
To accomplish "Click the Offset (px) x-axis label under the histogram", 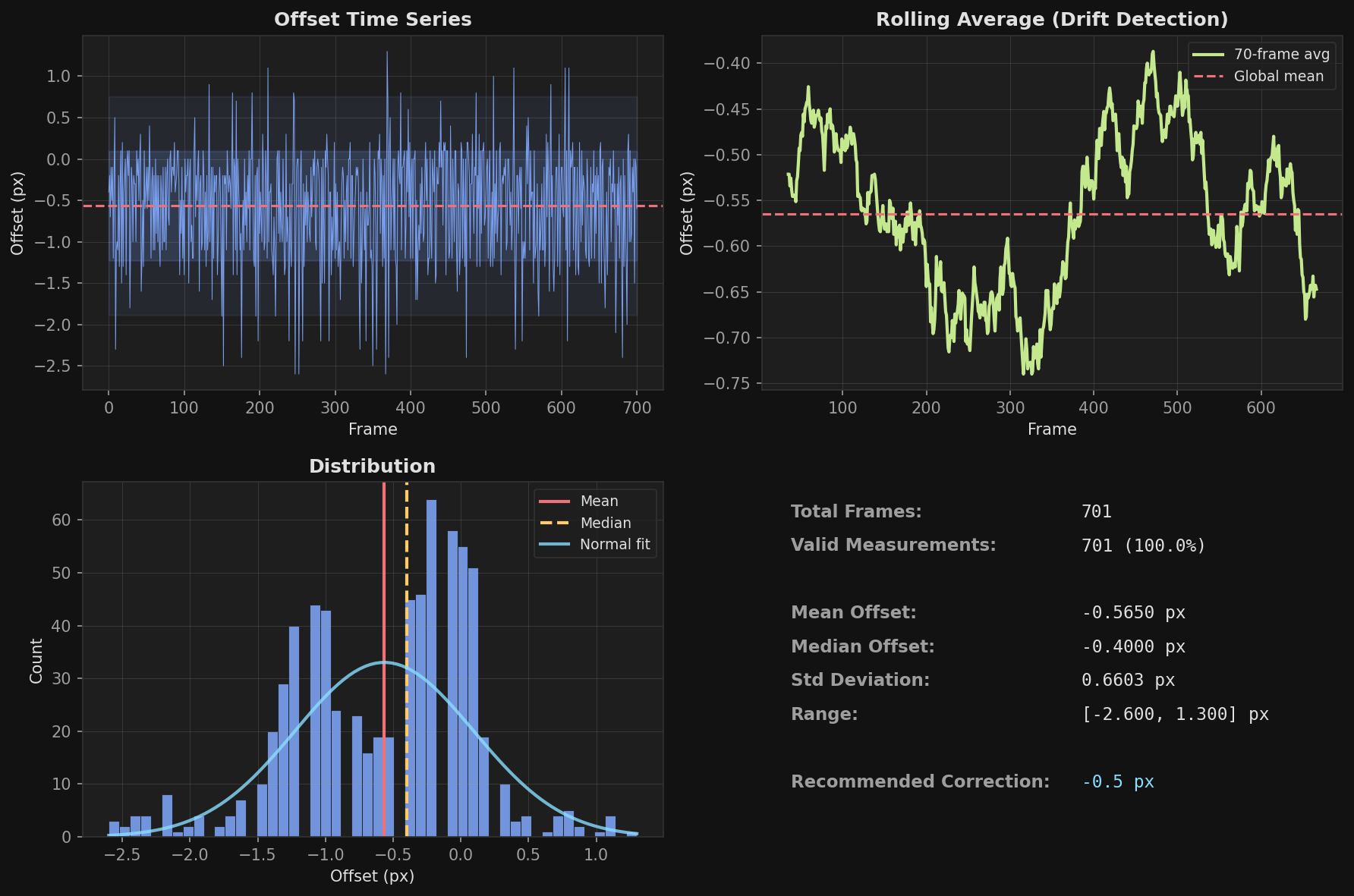I will 372,876.
